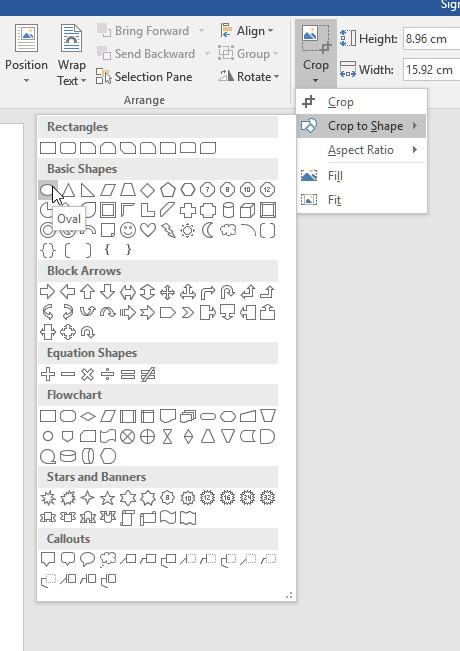Select the Left Brace shape
Image resolution: width=460 pixels, height=651 pixels.
(108, 250)
